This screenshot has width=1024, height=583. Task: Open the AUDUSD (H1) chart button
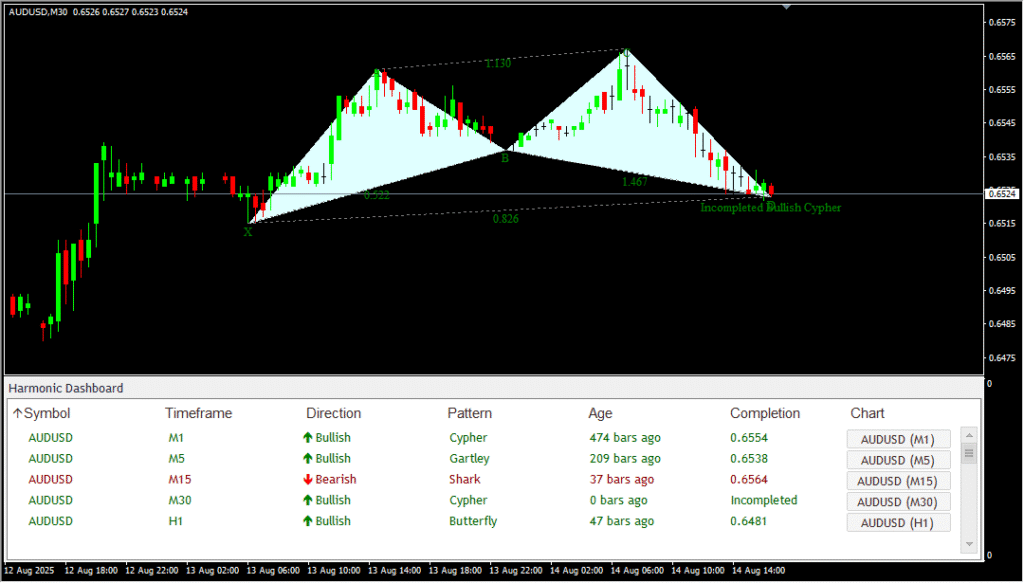[x=898, y=523]
